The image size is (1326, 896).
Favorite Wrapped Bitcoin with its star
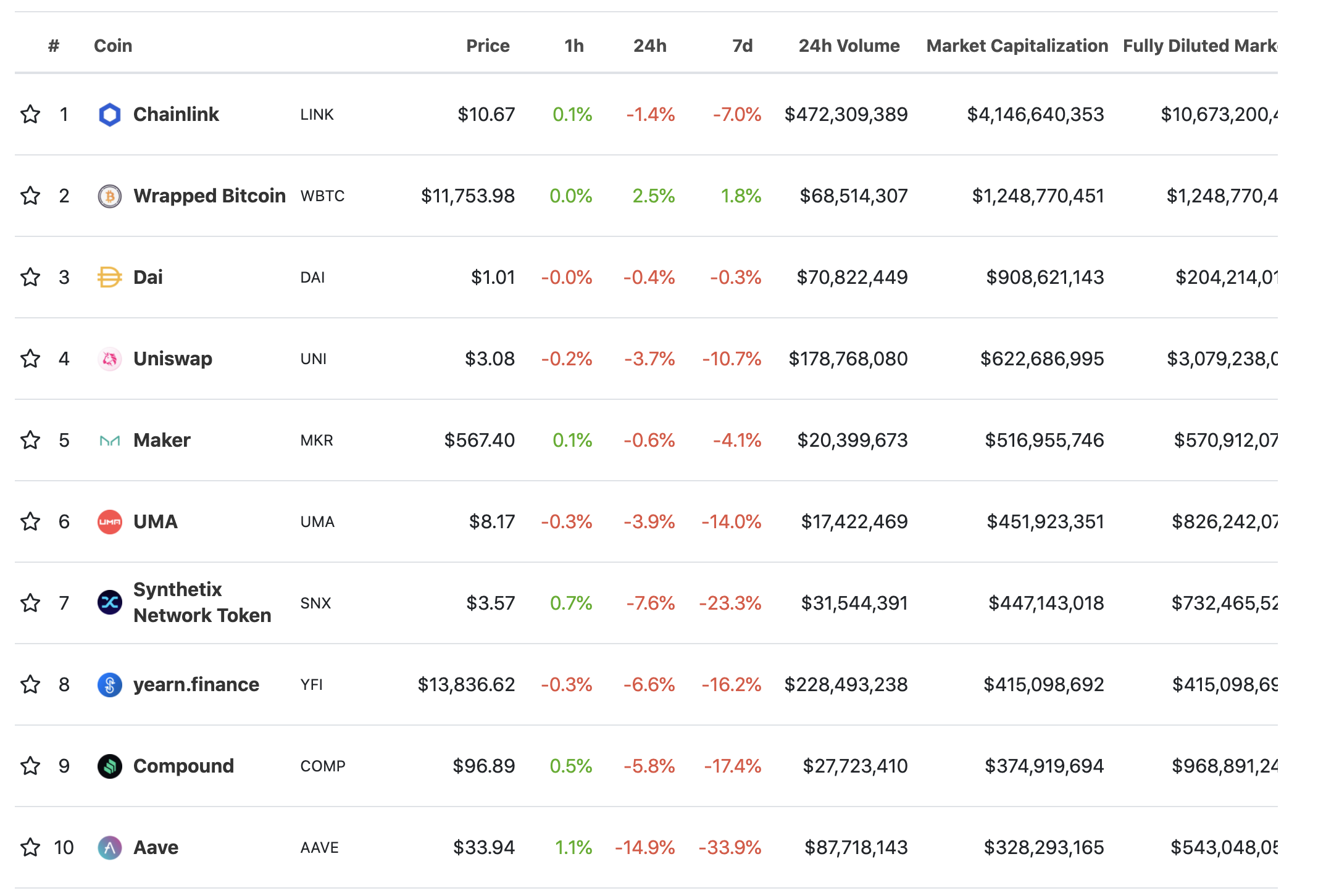click(30, 196)
